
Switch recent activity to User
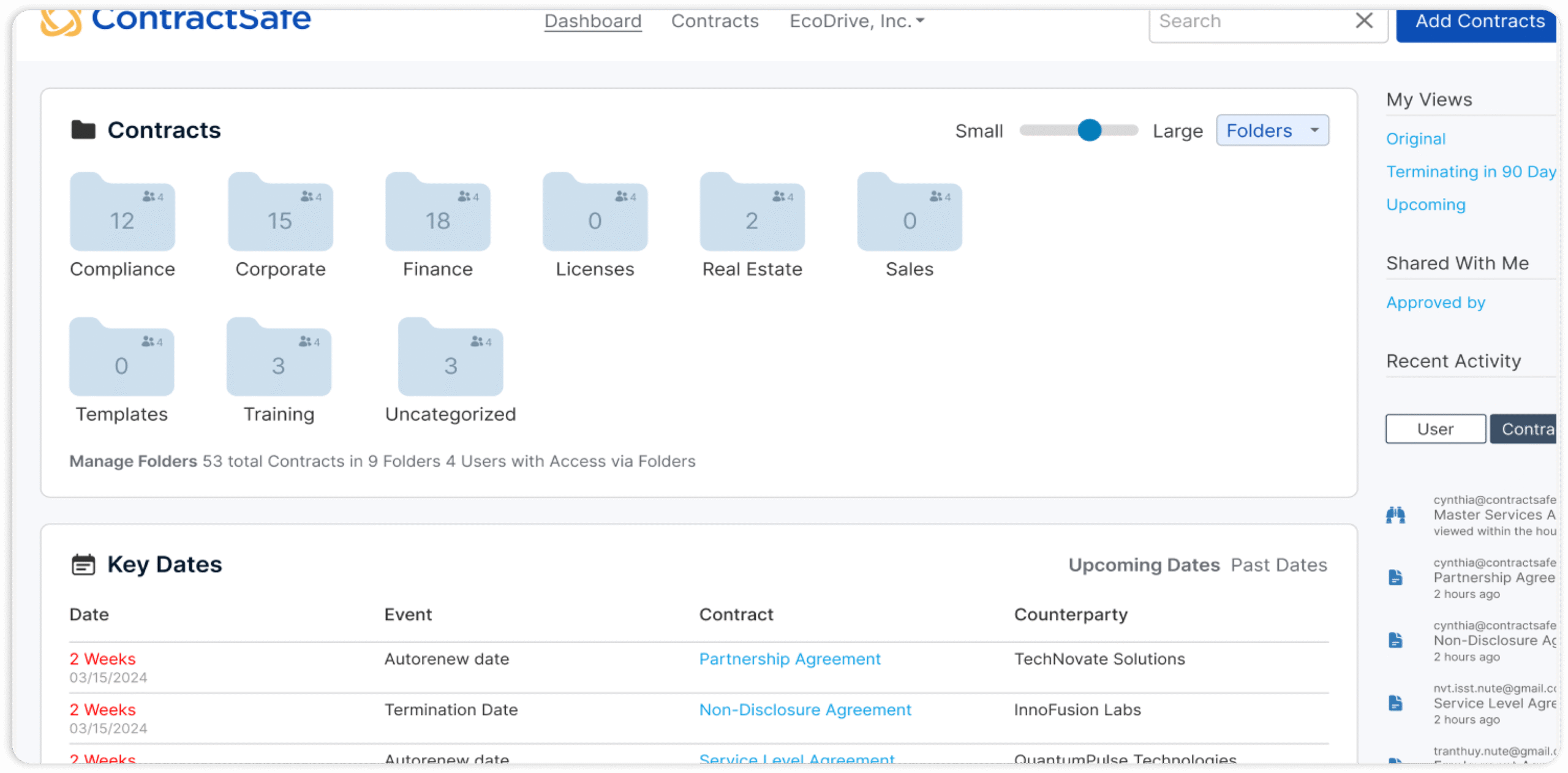pyautogui.click(x=1435, y=429)
